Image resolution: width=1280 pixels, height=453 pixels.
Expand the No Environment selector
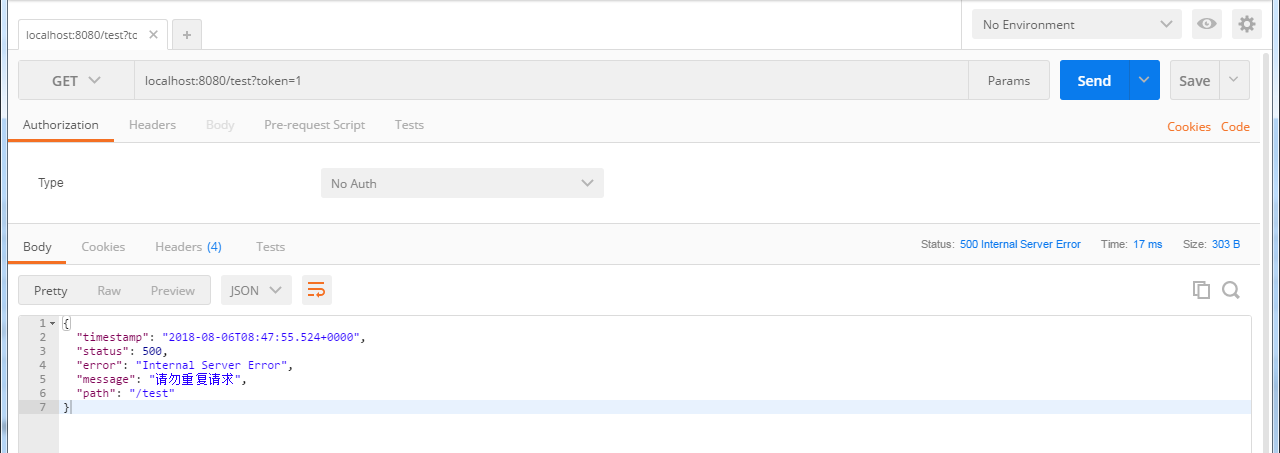1077,24
